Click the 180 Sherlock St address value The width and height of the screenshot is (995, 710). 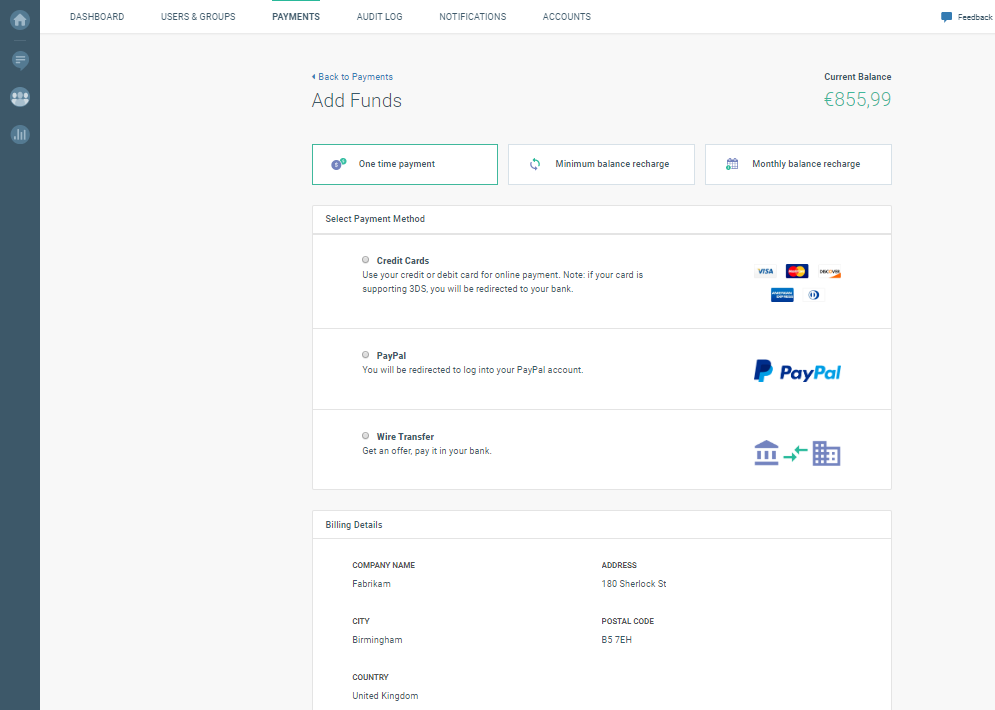coord(634,584)
